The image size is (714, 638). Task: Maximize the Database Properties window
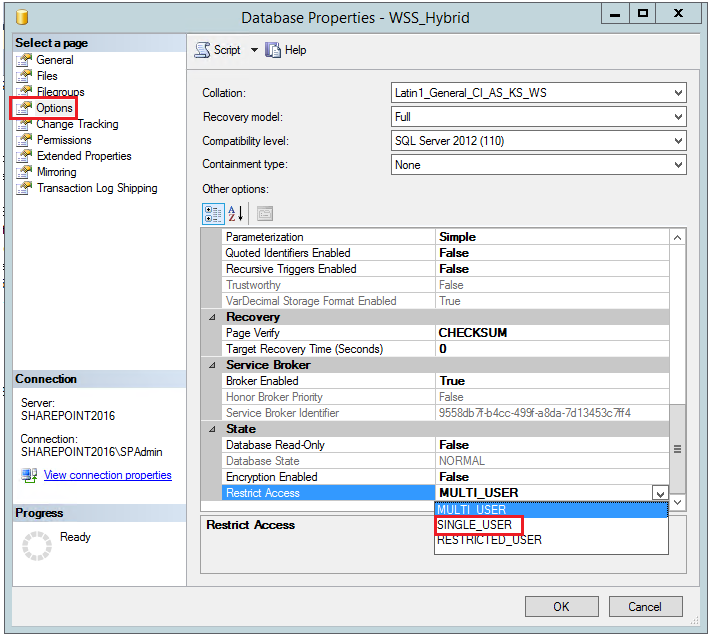[643, 14]
